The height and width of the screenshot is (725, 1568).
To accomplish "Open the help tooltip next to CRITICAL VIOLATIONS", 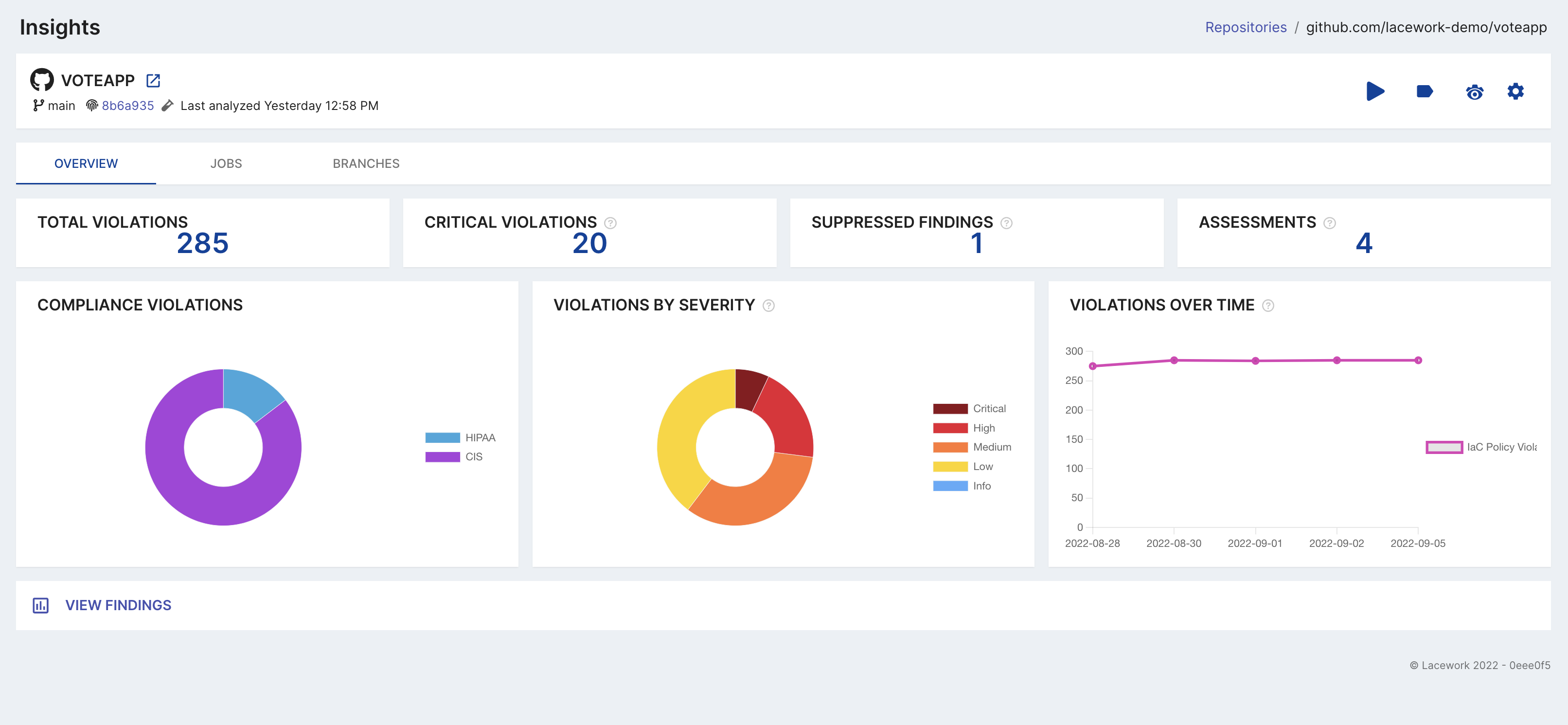I will 609,223.
